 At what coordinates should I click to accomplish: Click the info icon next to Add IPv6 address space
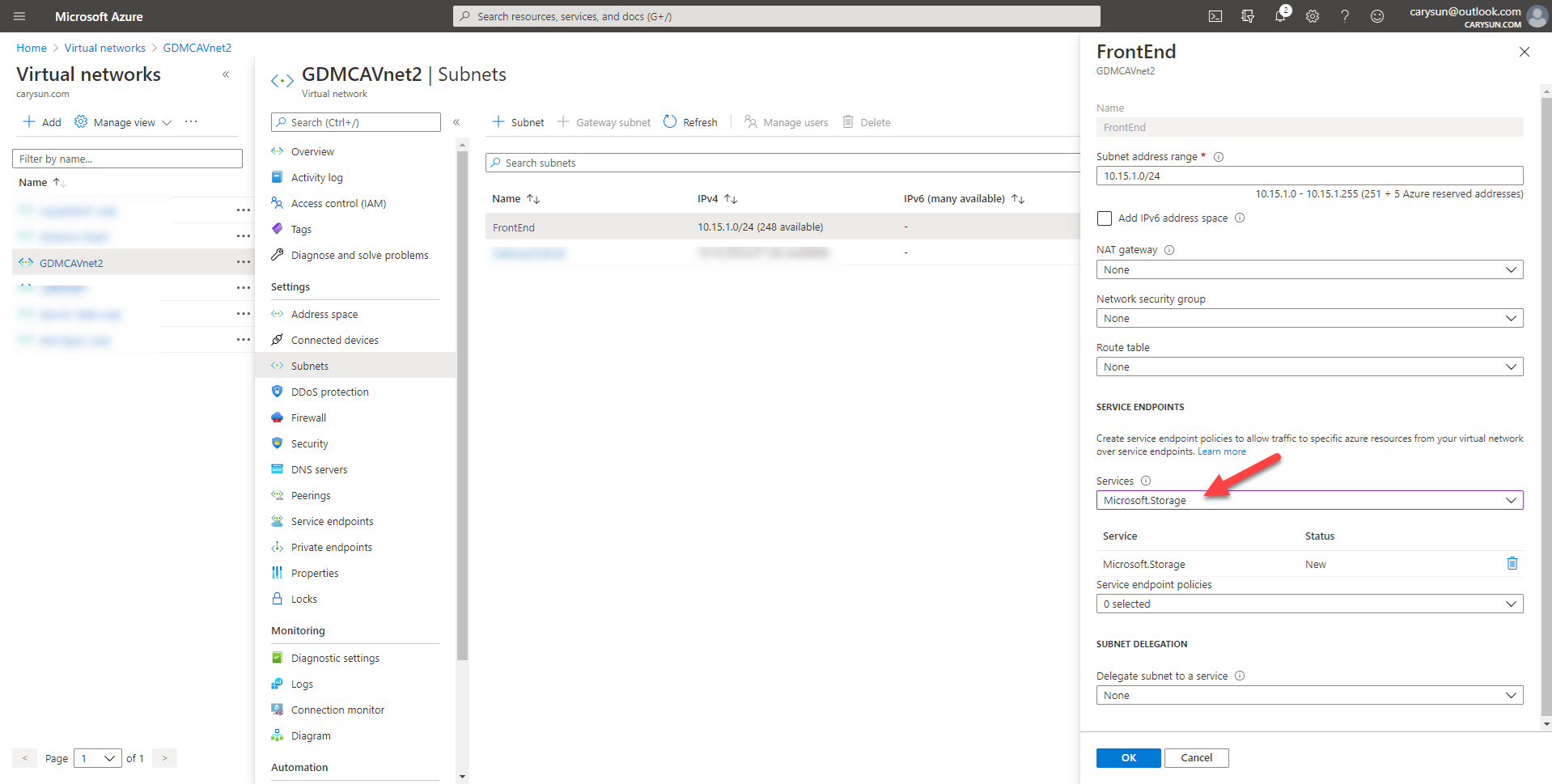click(1240, 218)
